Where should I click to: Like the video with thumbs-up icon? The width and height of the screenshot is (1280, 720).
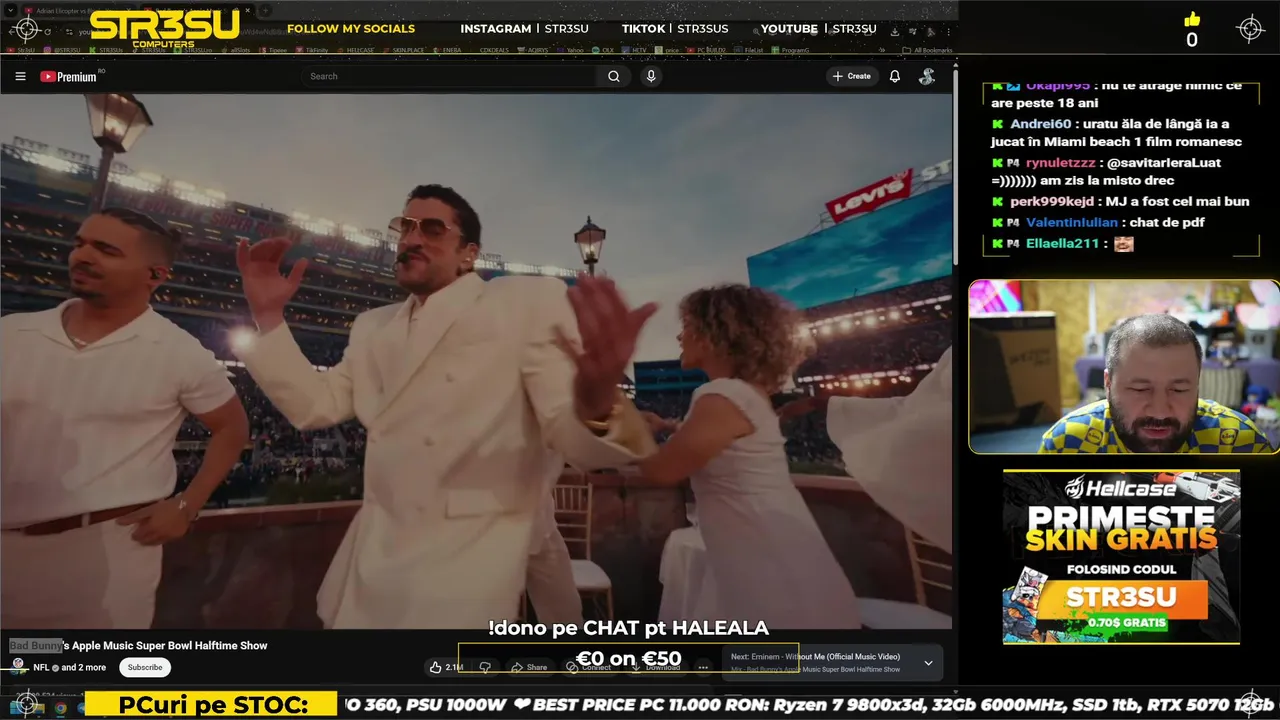pos(445,667)
